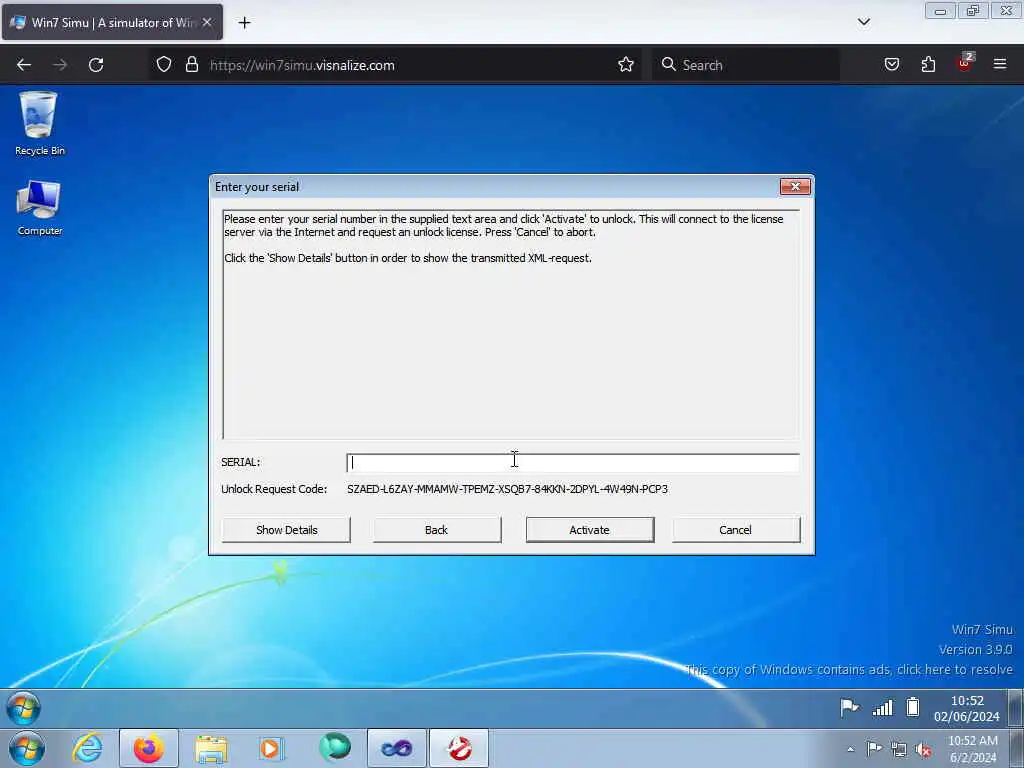Select the Computer desktop icon
This screenshot has height=768, width=1024.
pyautogui.click(x=39, y=208)
